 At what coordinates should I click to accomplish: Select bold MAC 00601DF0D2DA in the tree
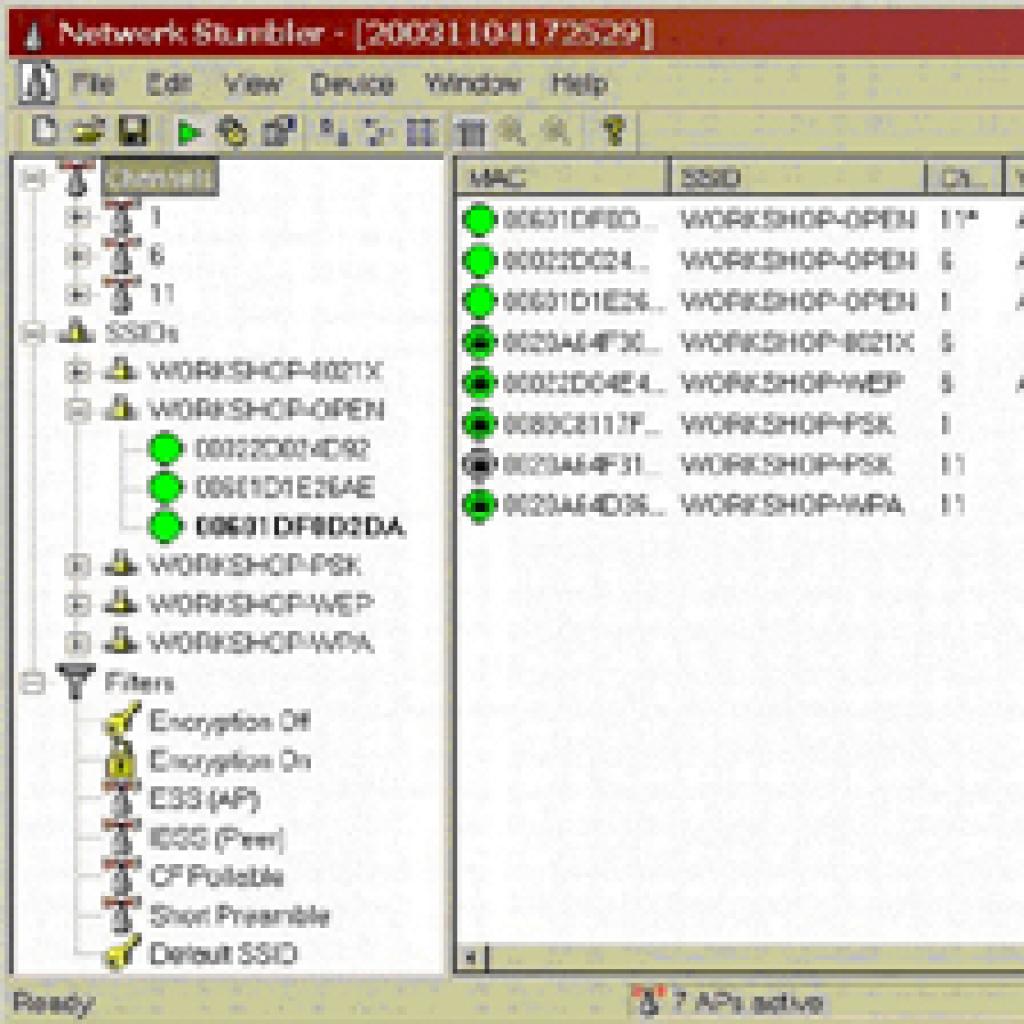tap(300, 526)
